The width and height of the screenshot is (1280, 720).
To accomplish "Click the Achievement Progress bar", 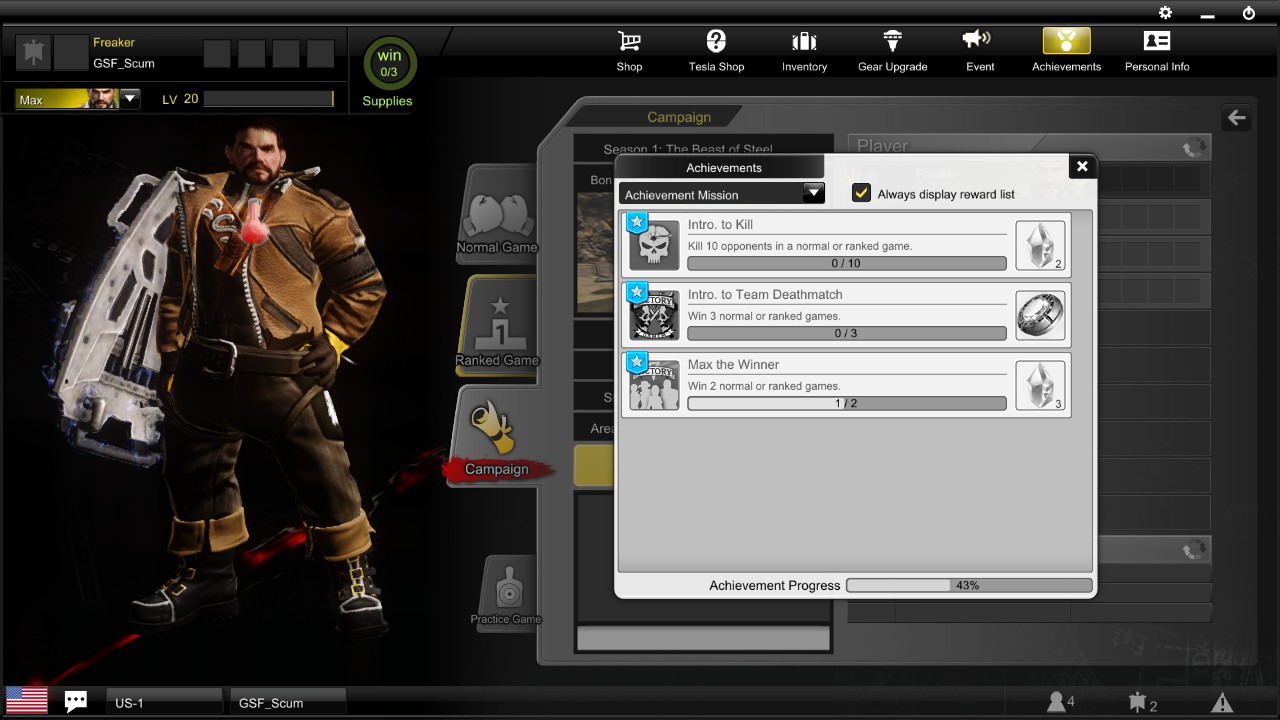I will point(969,585).
